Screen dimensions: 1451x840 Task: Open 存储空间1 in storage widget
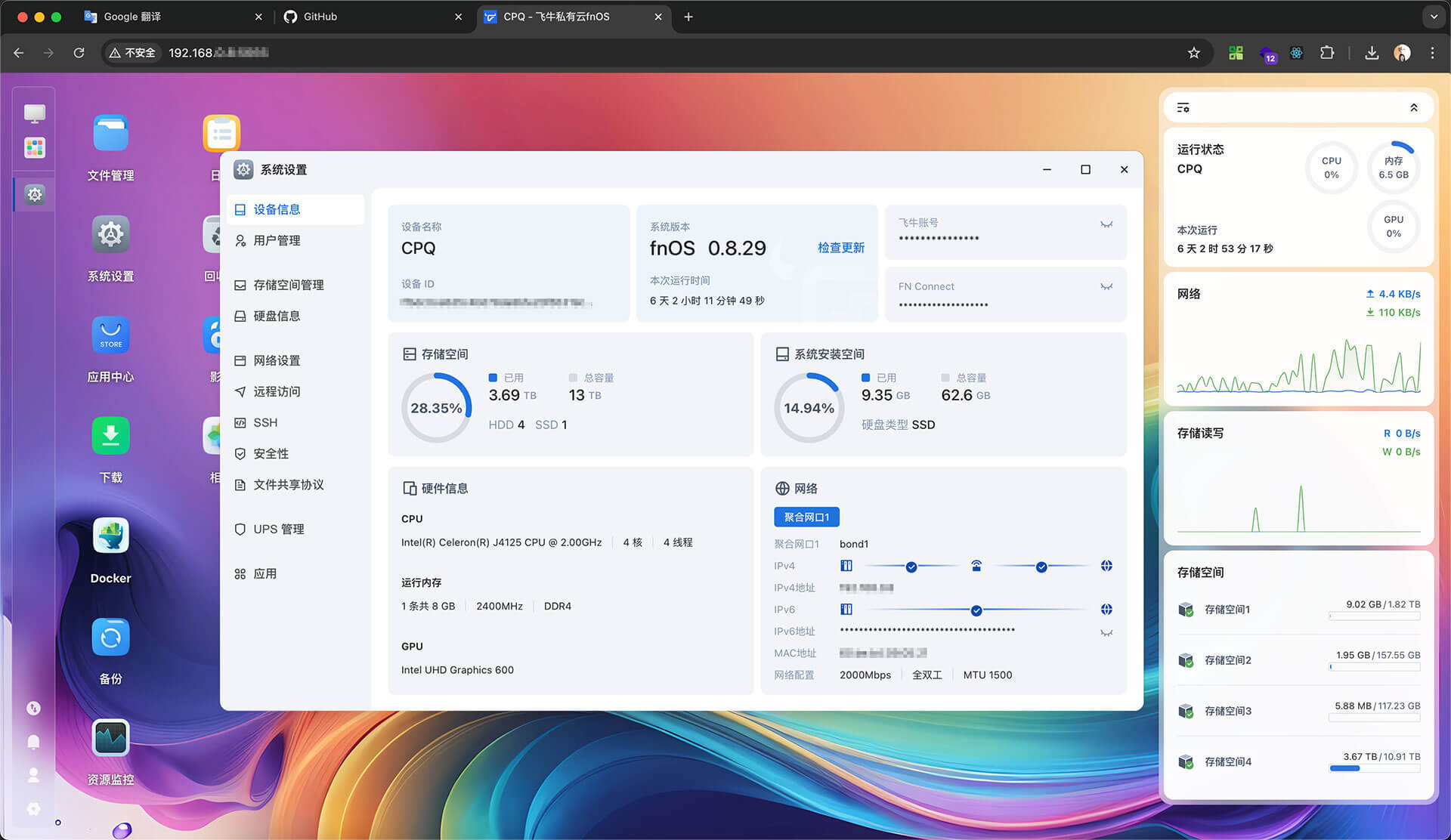coord(1298,610)
